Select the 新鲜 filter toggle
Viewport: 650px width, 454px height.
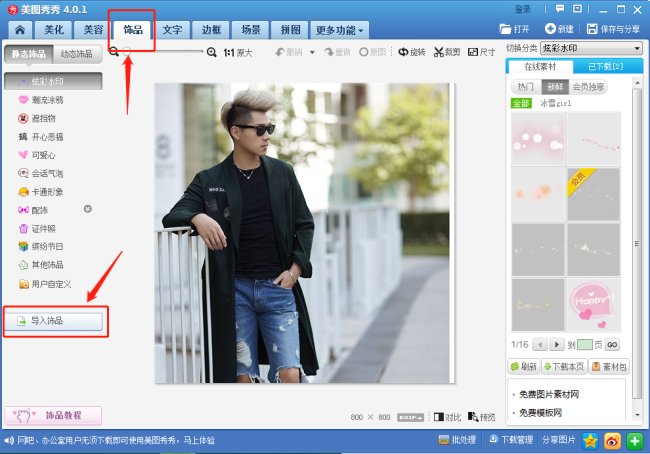(555, 87)
